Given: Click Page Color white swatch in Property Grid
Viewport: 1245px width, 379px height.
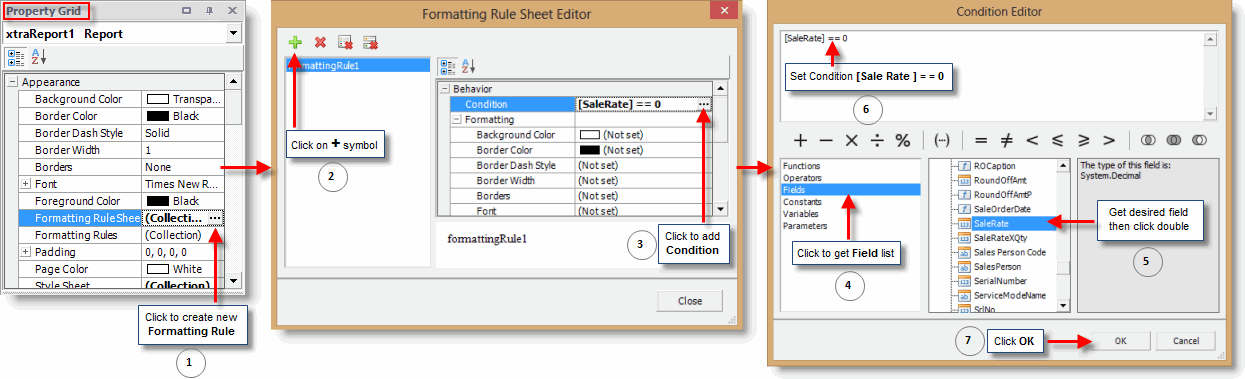Looking at the screenshot, I should pos(157,269).
